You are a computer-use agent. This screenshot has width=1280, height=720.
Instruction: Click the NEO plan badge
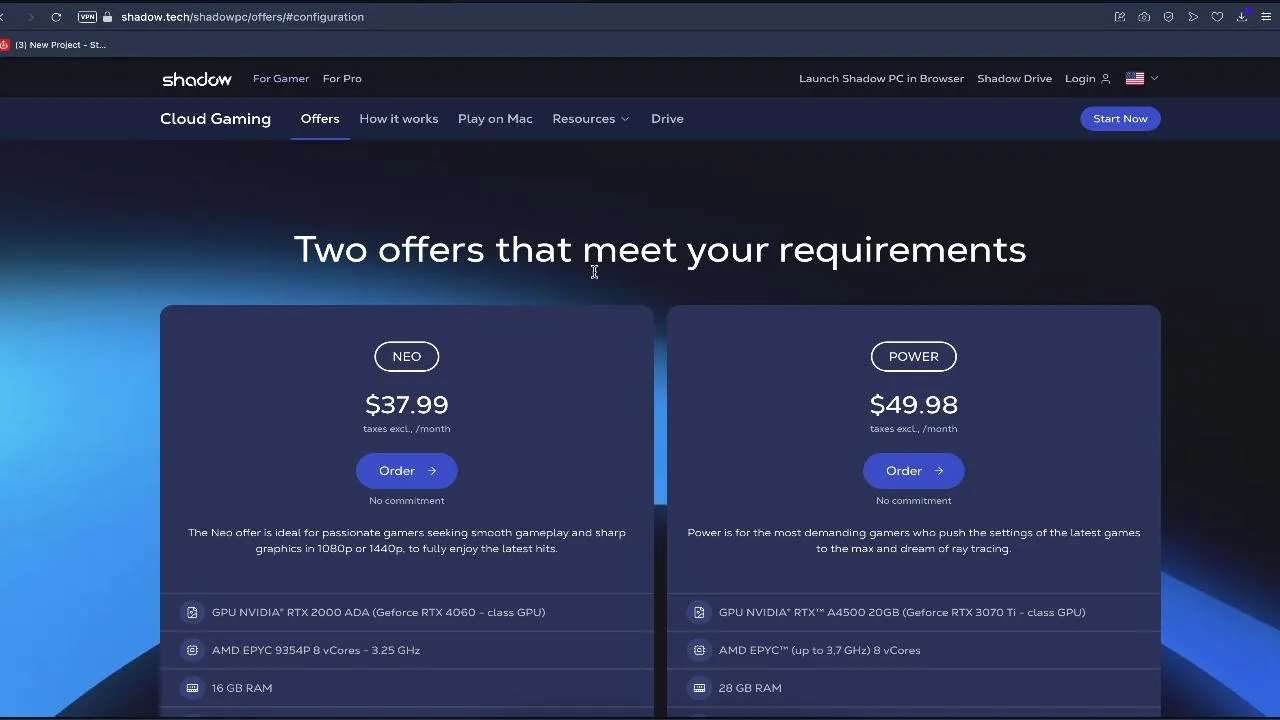click(x=406, y=357)
